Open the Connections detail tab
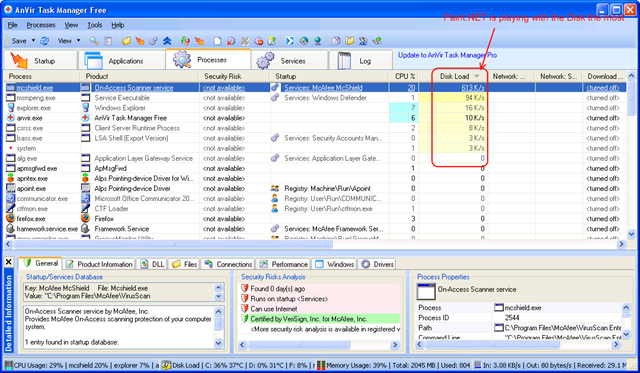The image size is (640, 373). [x=228, y=264]
